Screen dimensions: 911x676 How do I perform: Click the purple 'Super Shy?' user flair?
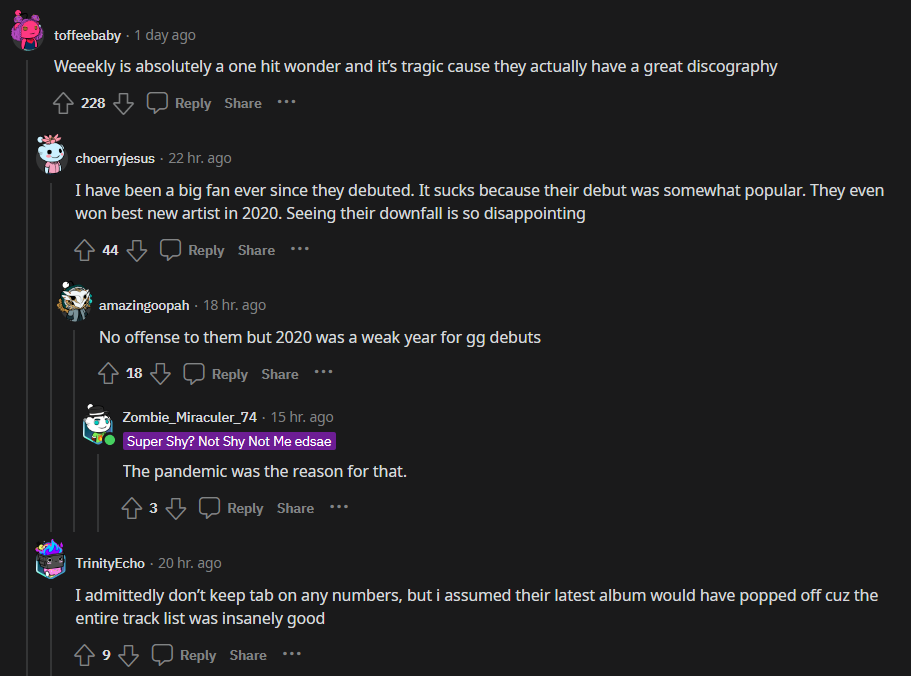229,441
